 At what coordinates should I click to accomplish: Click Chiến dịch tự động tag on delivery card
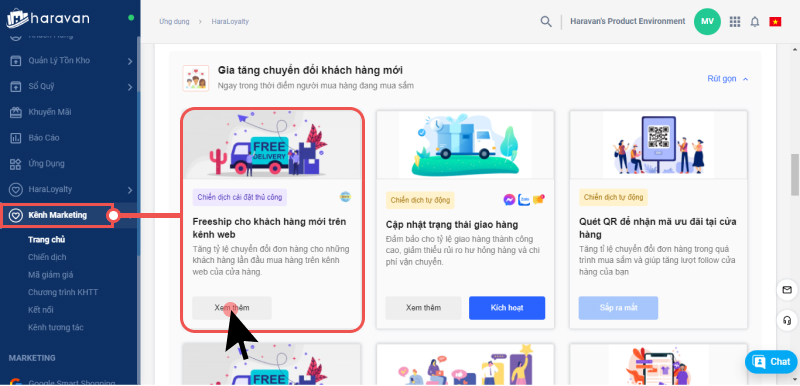(420, 200)
